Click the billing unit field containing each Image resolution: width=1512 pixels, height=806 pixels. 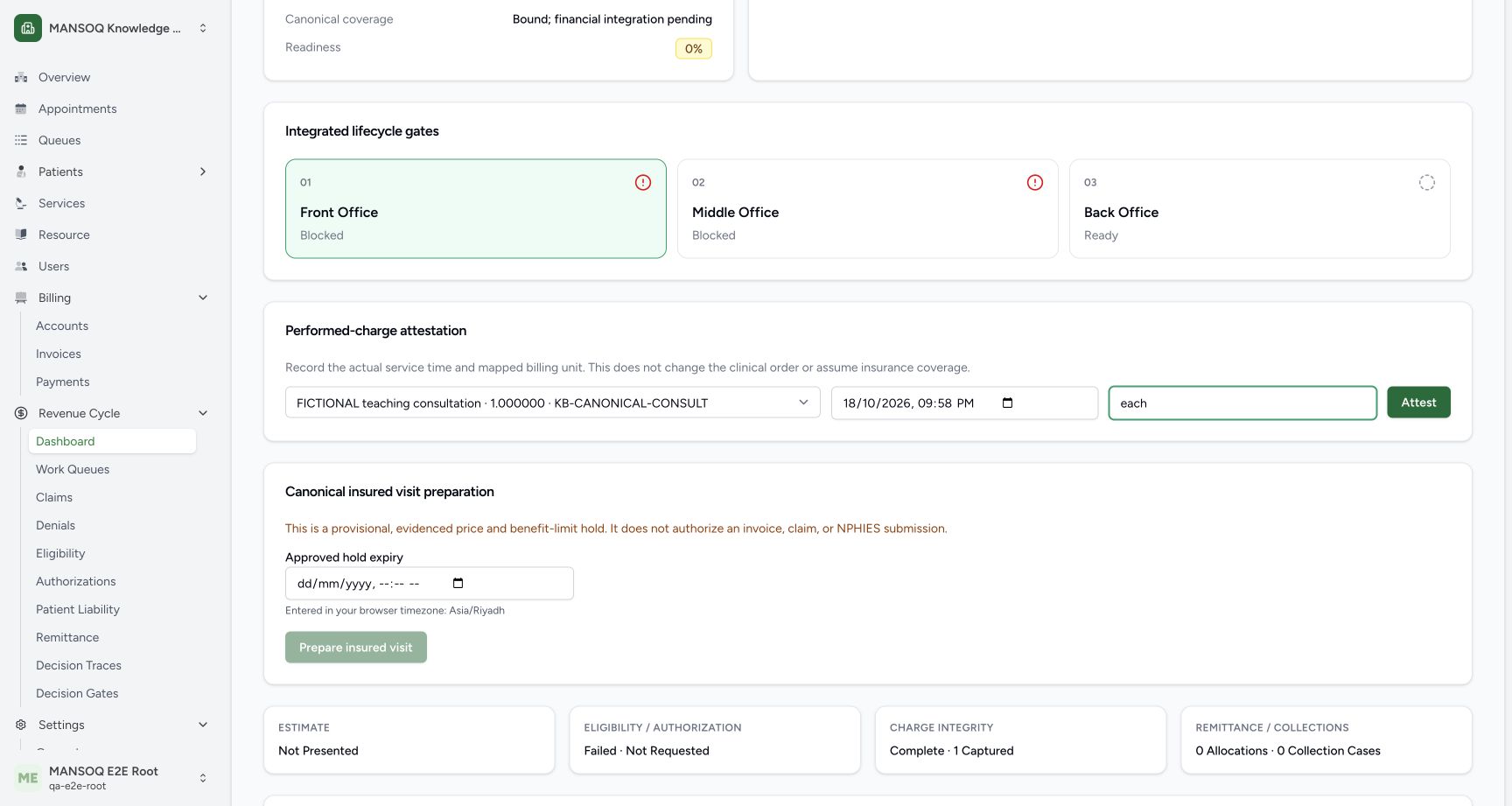tap(1242, 403)
